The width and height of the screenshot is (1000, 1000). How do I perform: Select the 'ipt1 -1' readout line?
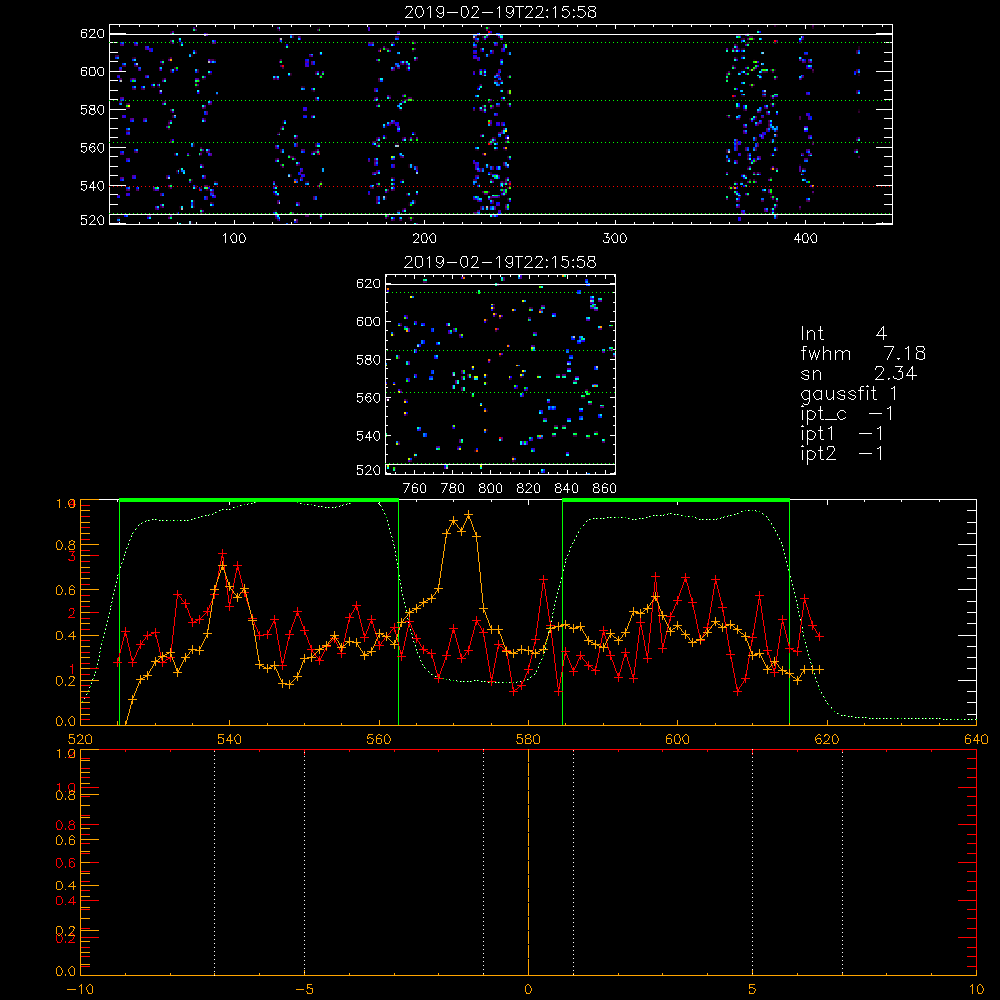(x=842, y=434)
